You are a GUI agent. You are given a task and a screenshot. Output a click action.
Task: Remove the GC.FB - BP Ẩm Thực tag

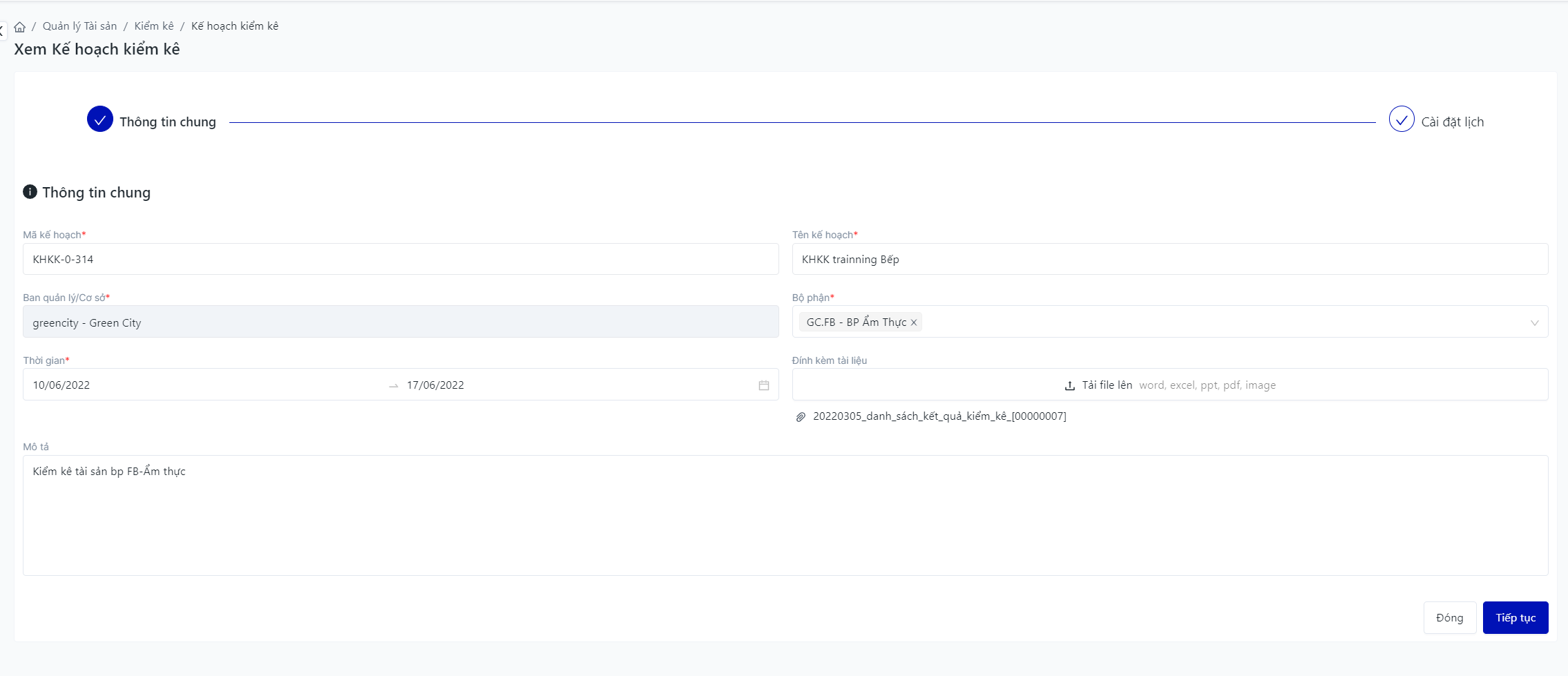tap(914, 322)
